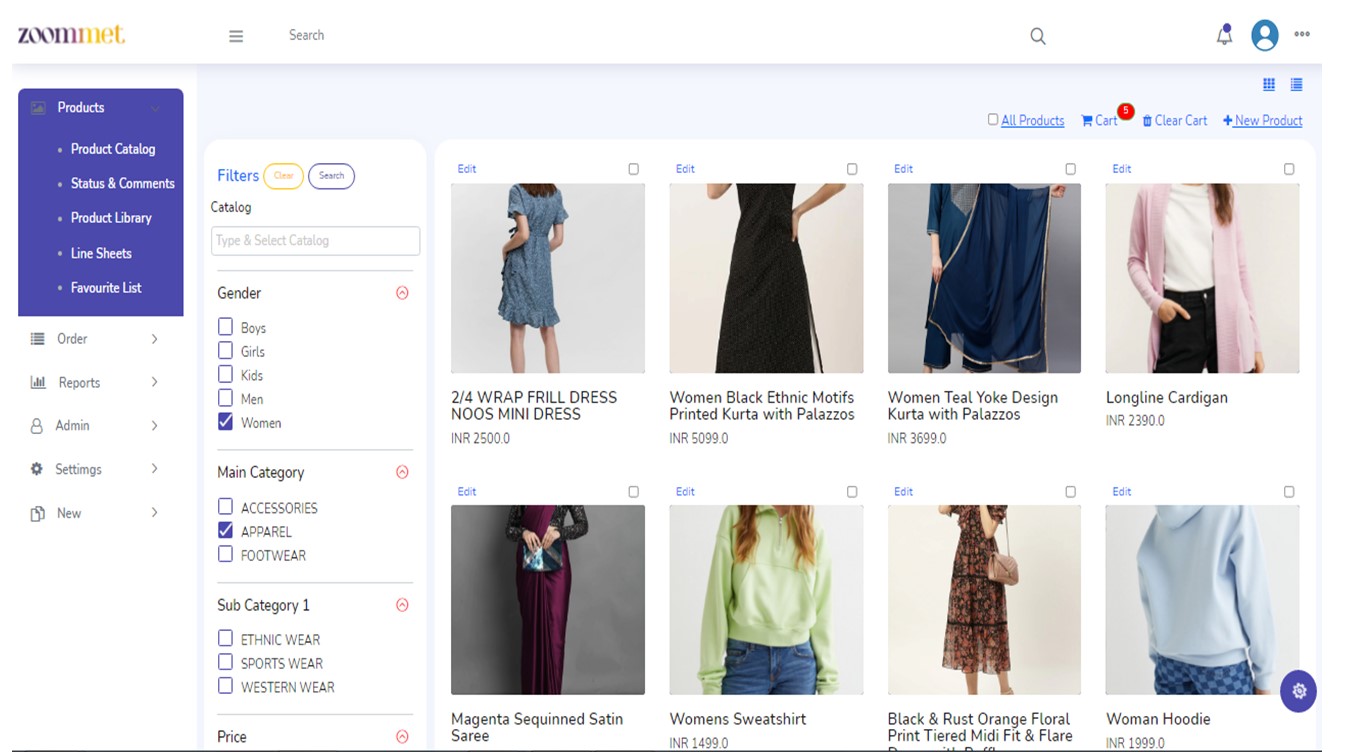
Task: Open the search icon in the top bar
Action: 1037,35
